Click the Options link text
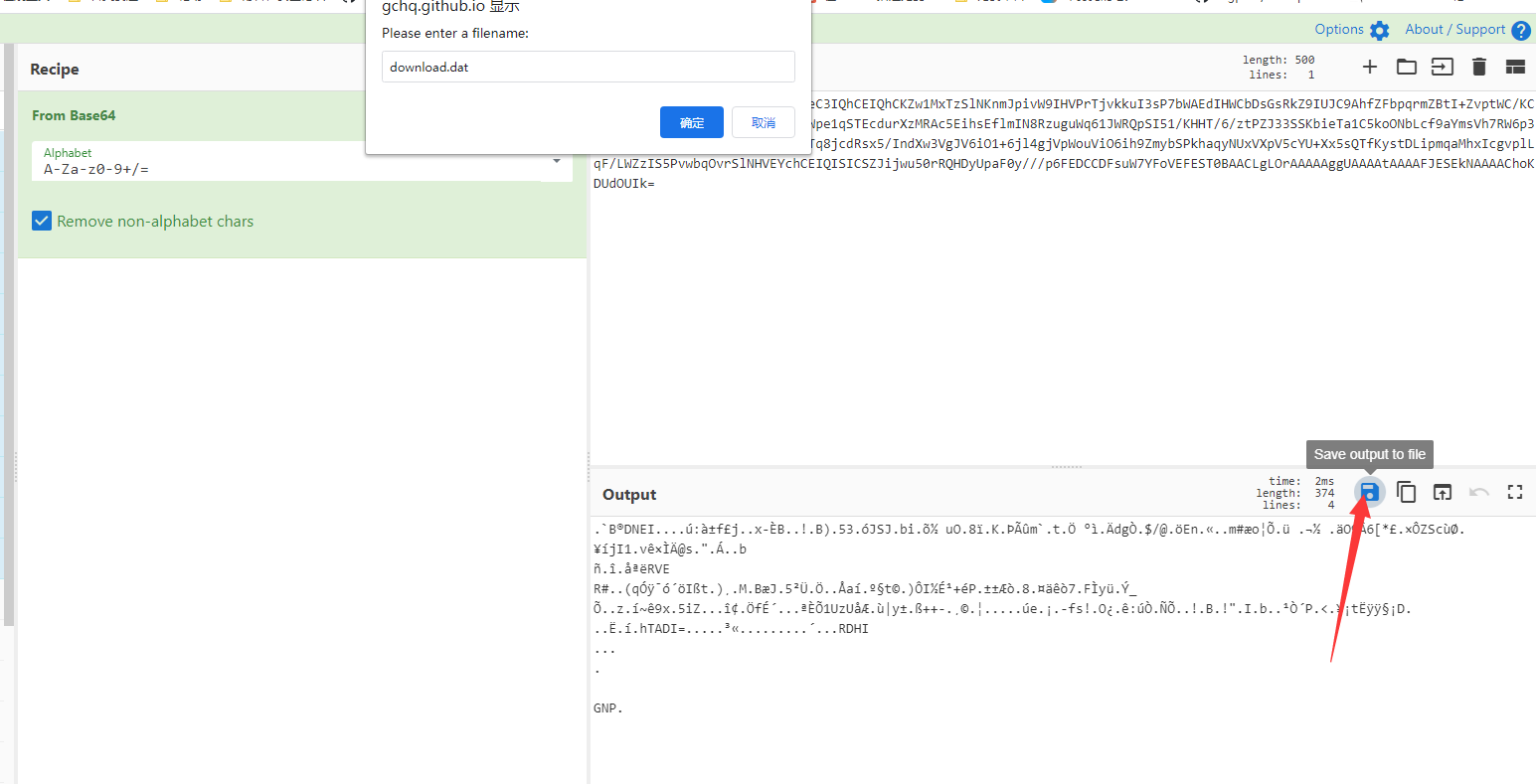 1339,29
